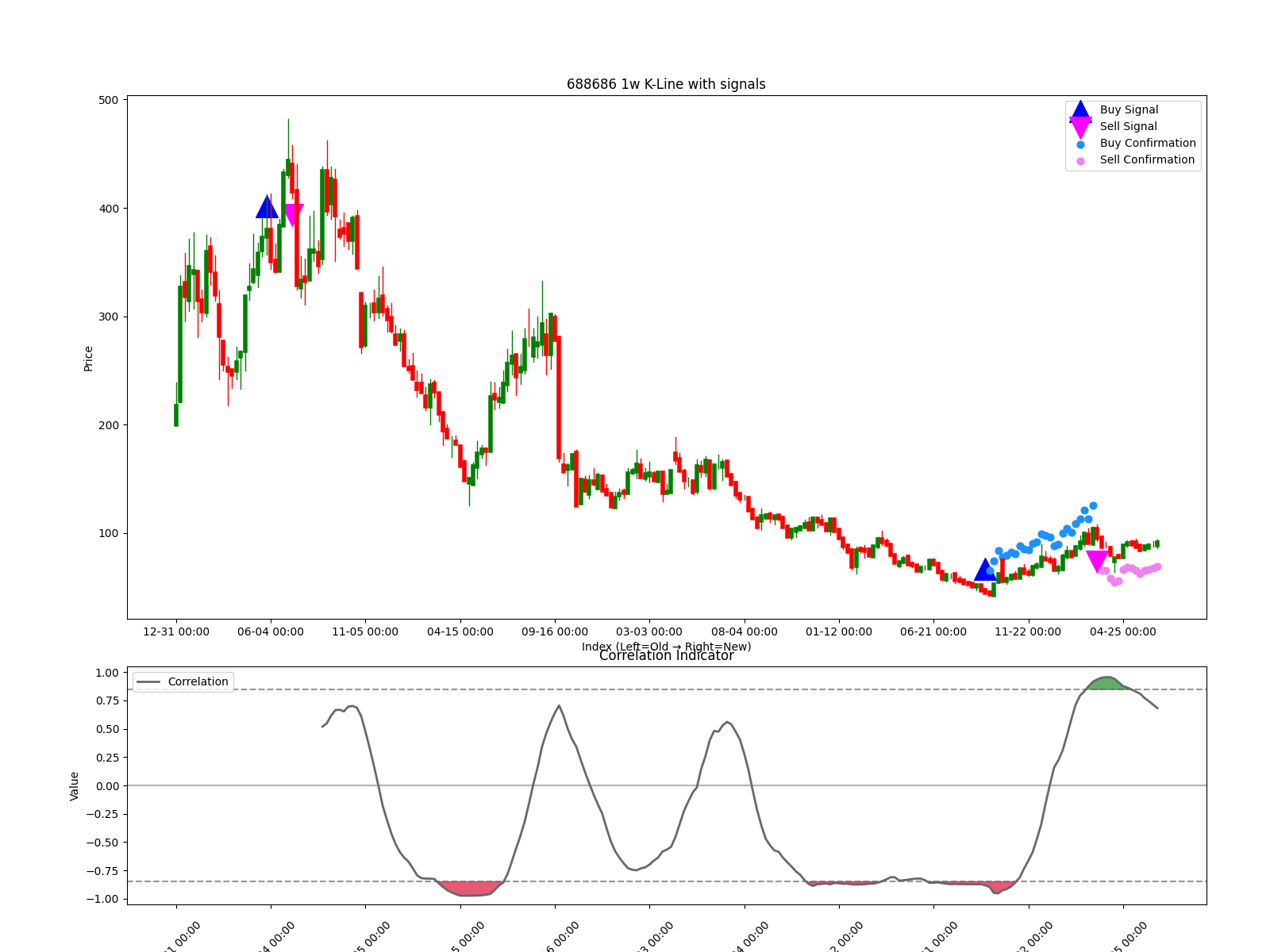1270x952 pixels.
Task: Click the '12-31 00:00' date tick label
Action: [x=176, y=631]
